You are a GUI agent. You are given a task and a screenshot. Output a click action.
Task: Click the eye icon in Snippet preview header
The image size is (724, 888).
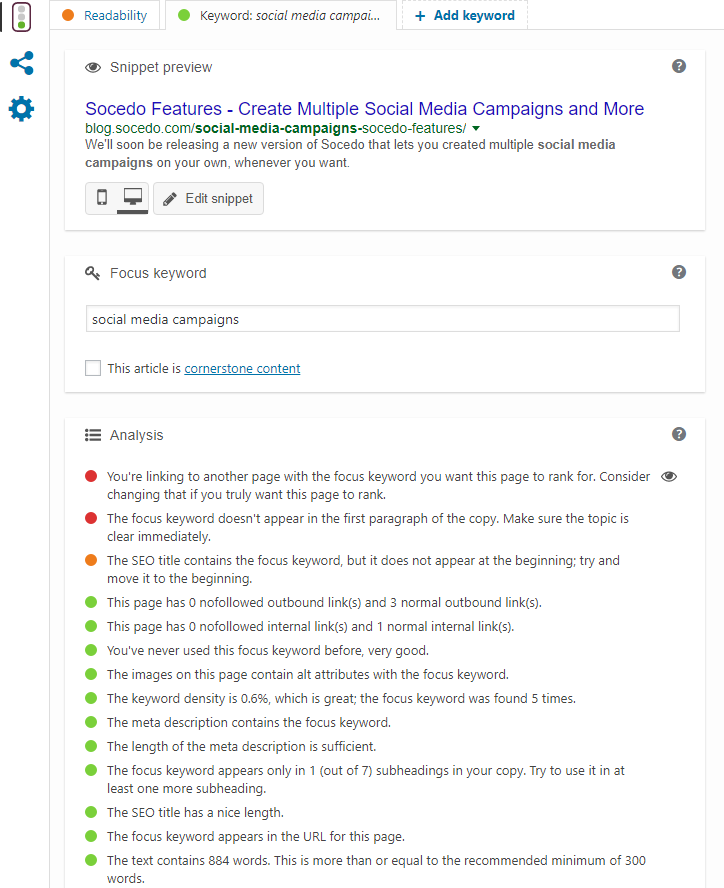[x=93, y=67]
